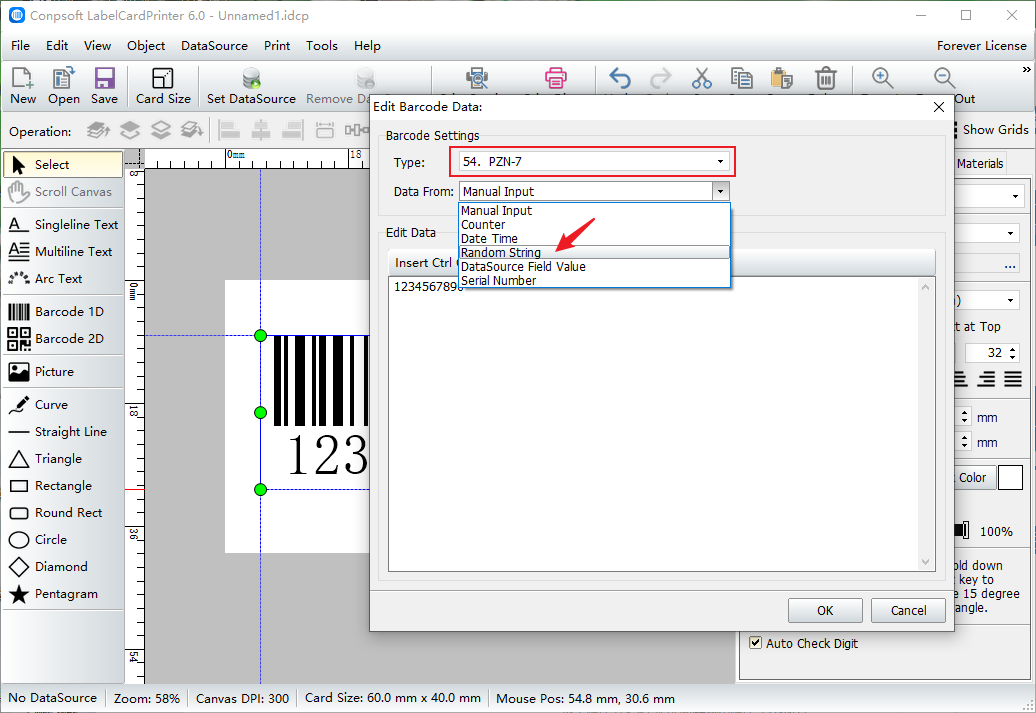The width and height of the screenshot is (1036, 713).
Task: Switch to the Materials tab
Action: point(980,163)
